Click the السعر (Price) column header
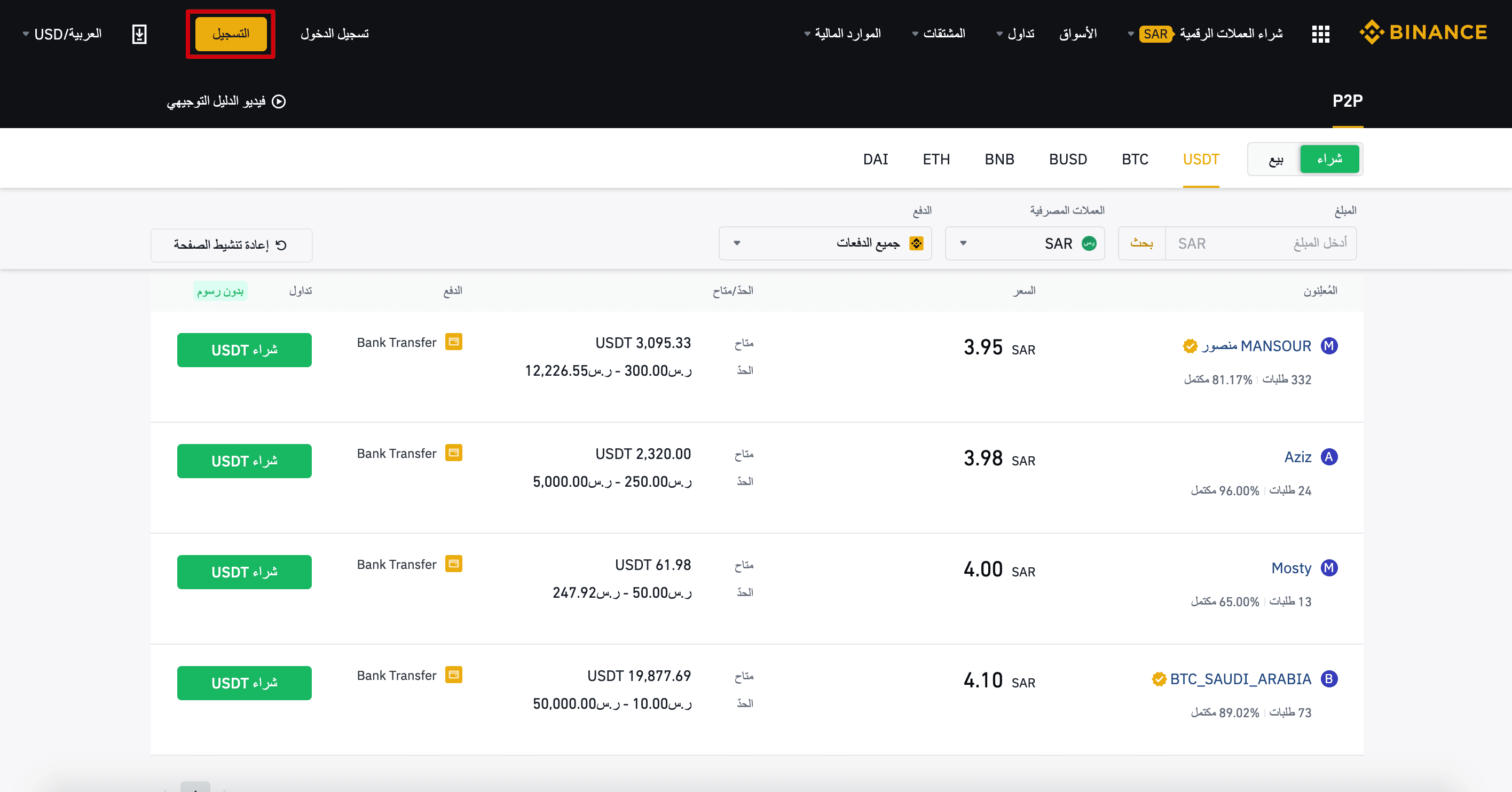 click(1024, 290)
